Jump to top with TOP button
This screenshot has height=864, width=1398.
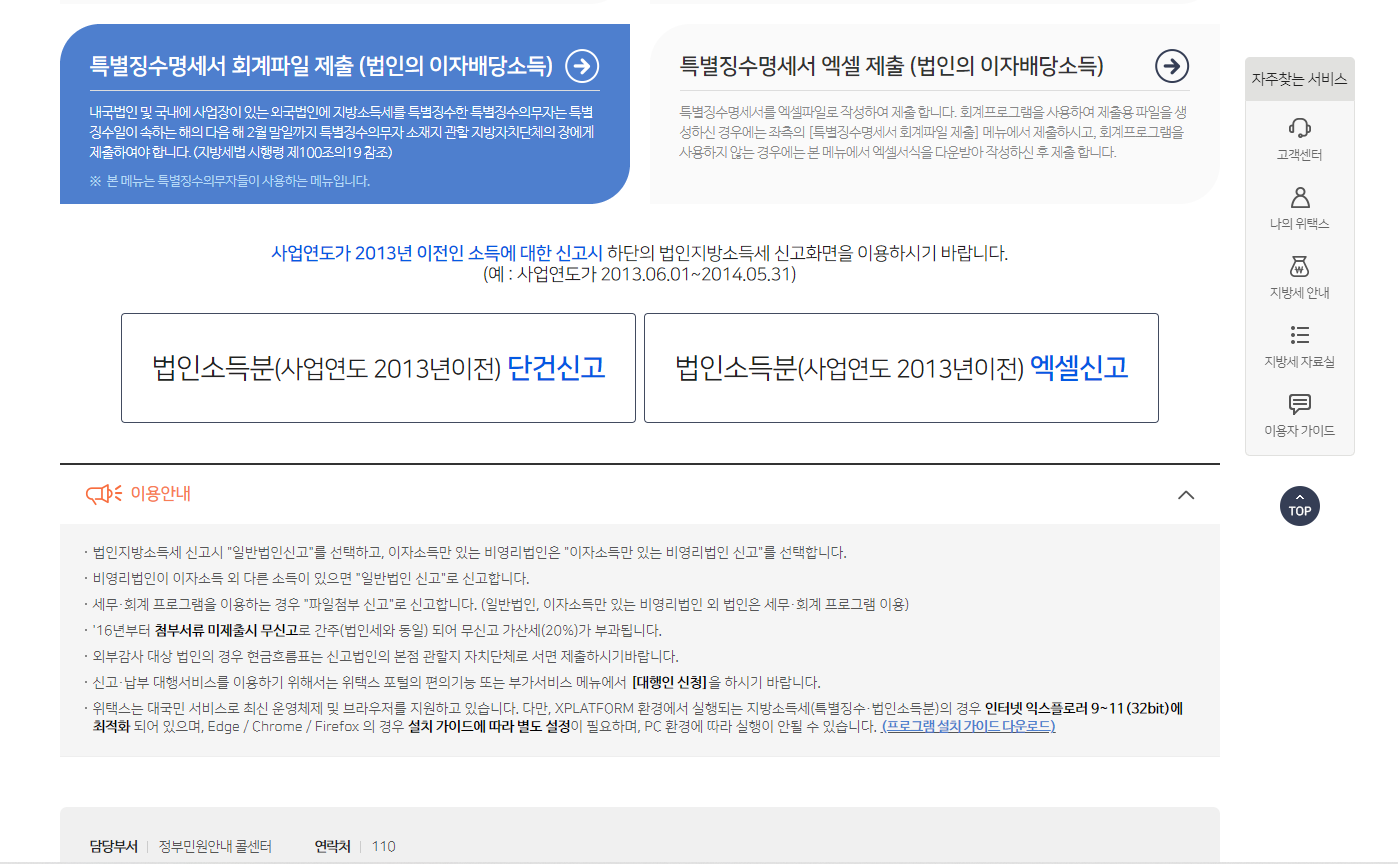[x=1300, y=506]
